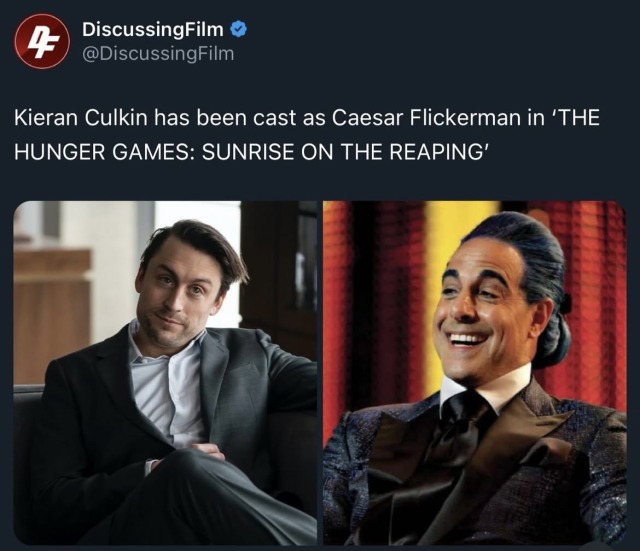Viewport: 640px width, 551px height.
Task: Click the 'Kieran Culkin' name in the tweet
Action: 80,118
